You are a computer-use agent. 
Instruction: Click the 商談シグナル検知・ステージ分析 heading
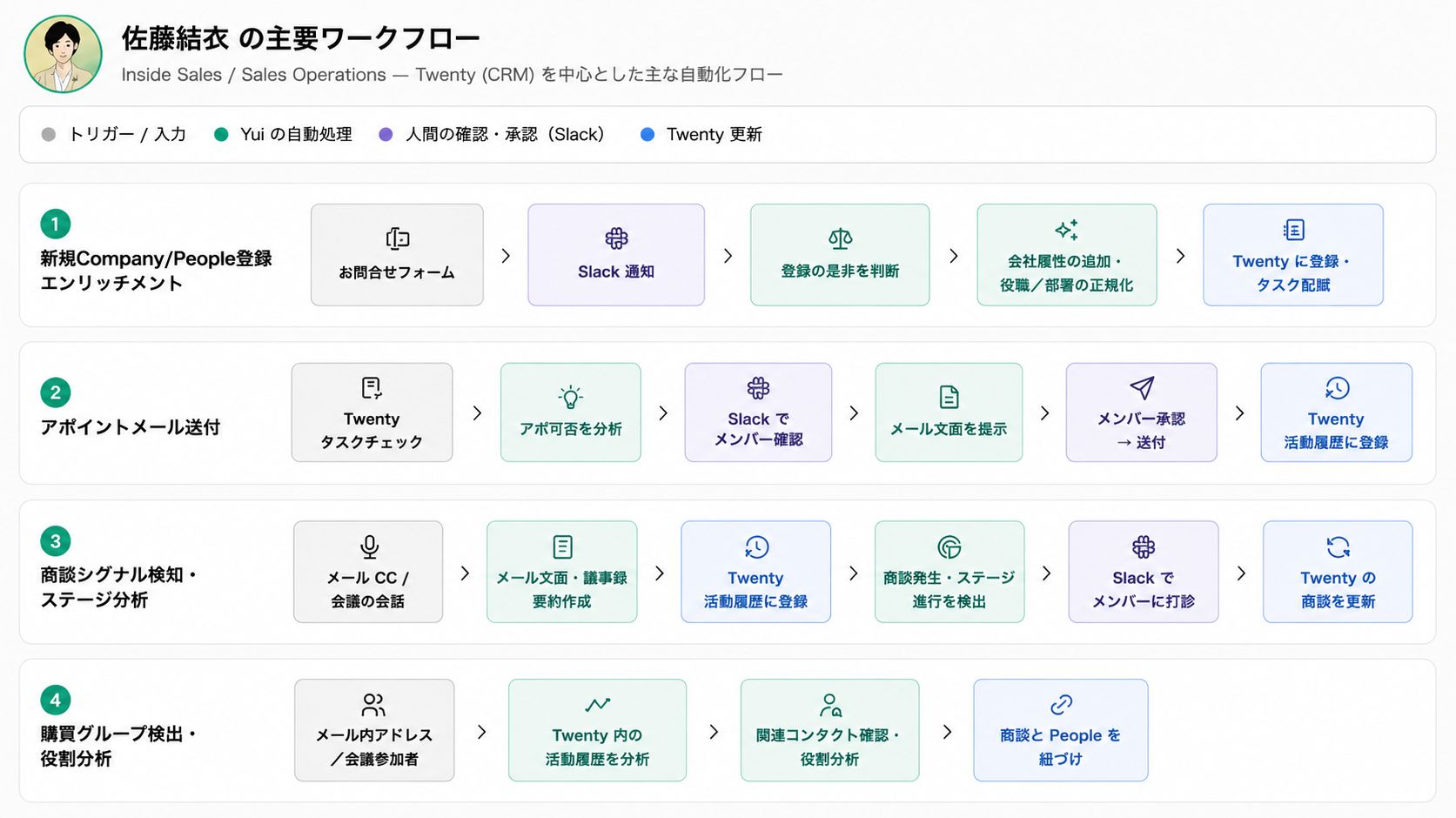(119, 587)
